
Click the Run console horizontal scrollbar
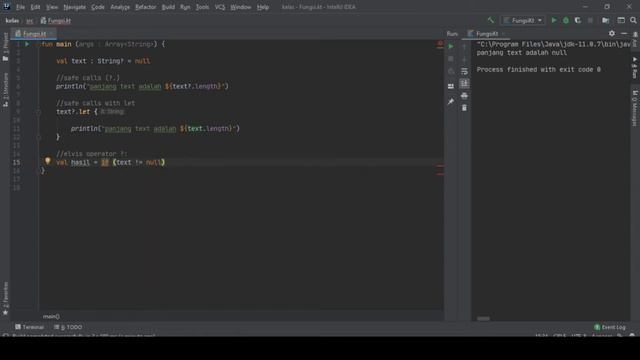[483, 318]
